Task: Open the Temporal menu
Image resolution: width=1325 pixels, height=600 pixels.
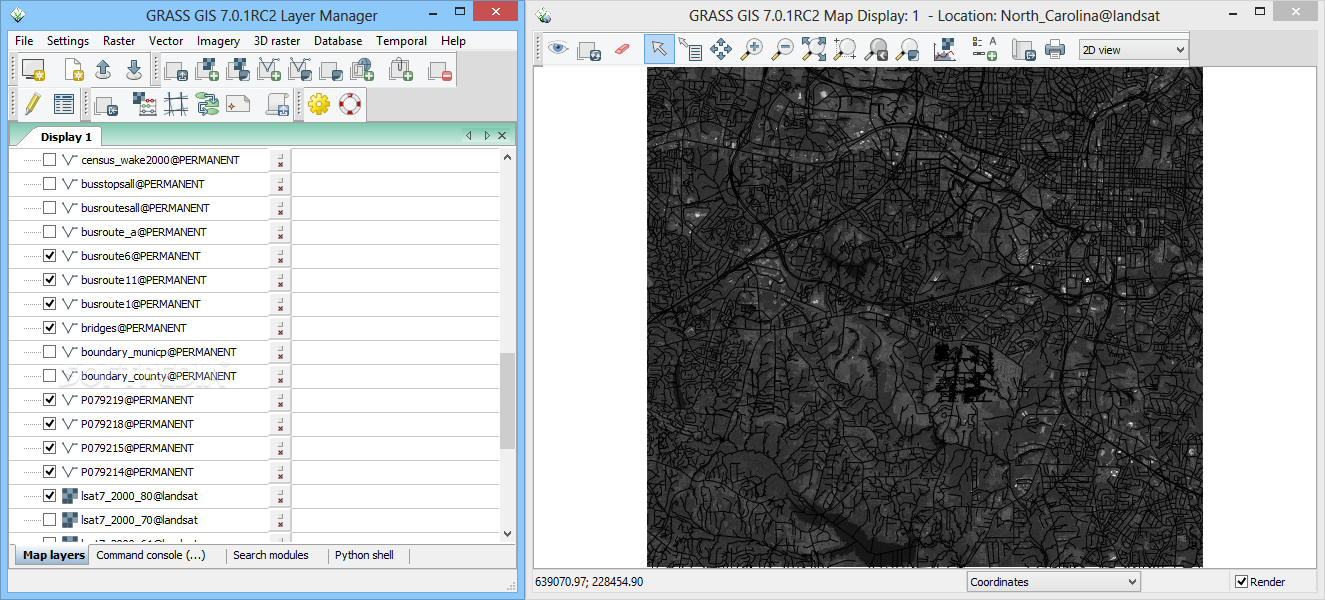Action: click(402, 41)
